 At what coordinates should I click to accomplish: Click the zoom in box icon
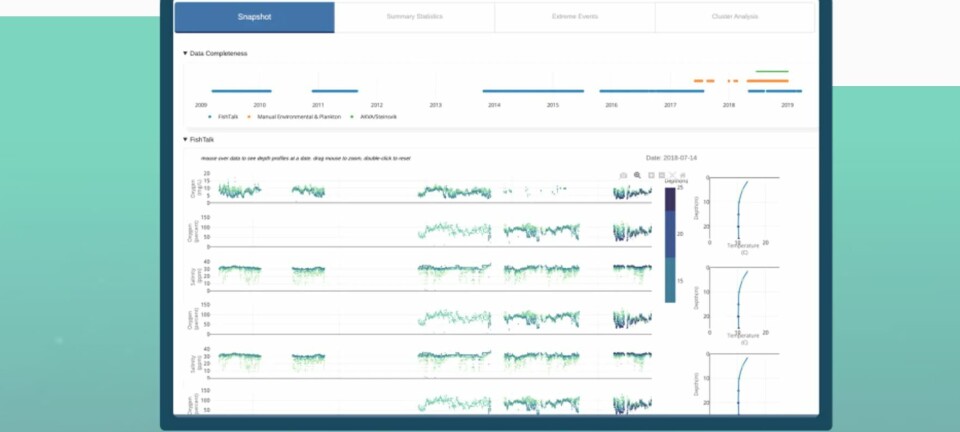point(650,175)
